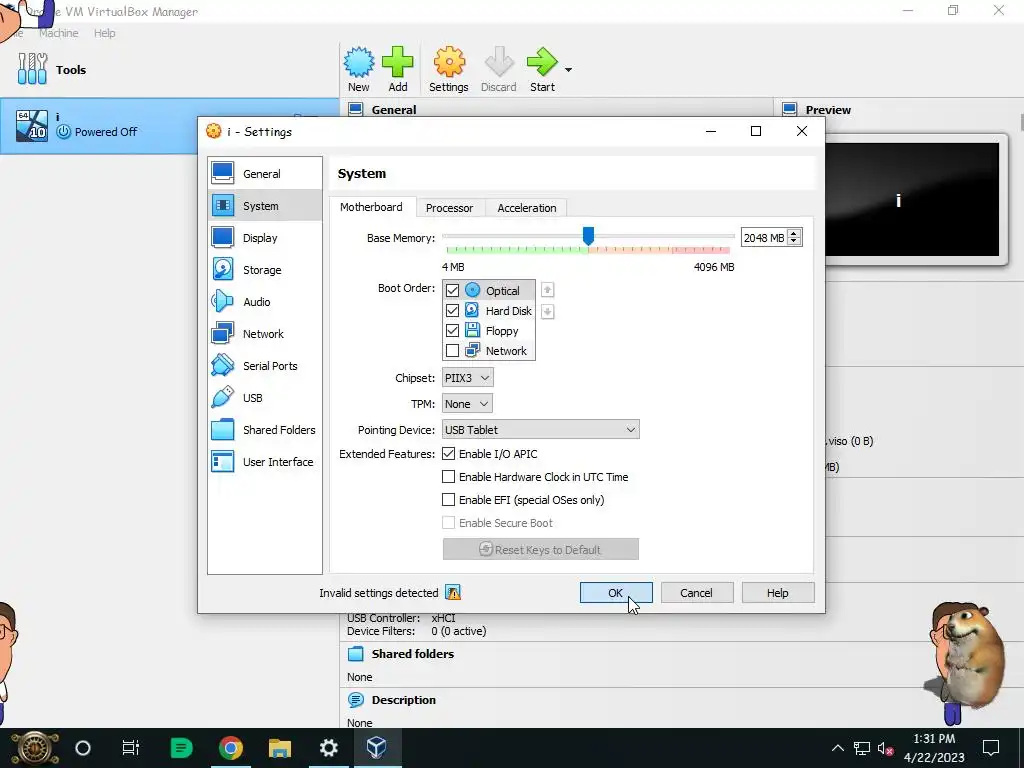Open the Start button dropdown arrow
Image resolution: width=1024 pixels, height=768 pixels.
coord(568,70)
